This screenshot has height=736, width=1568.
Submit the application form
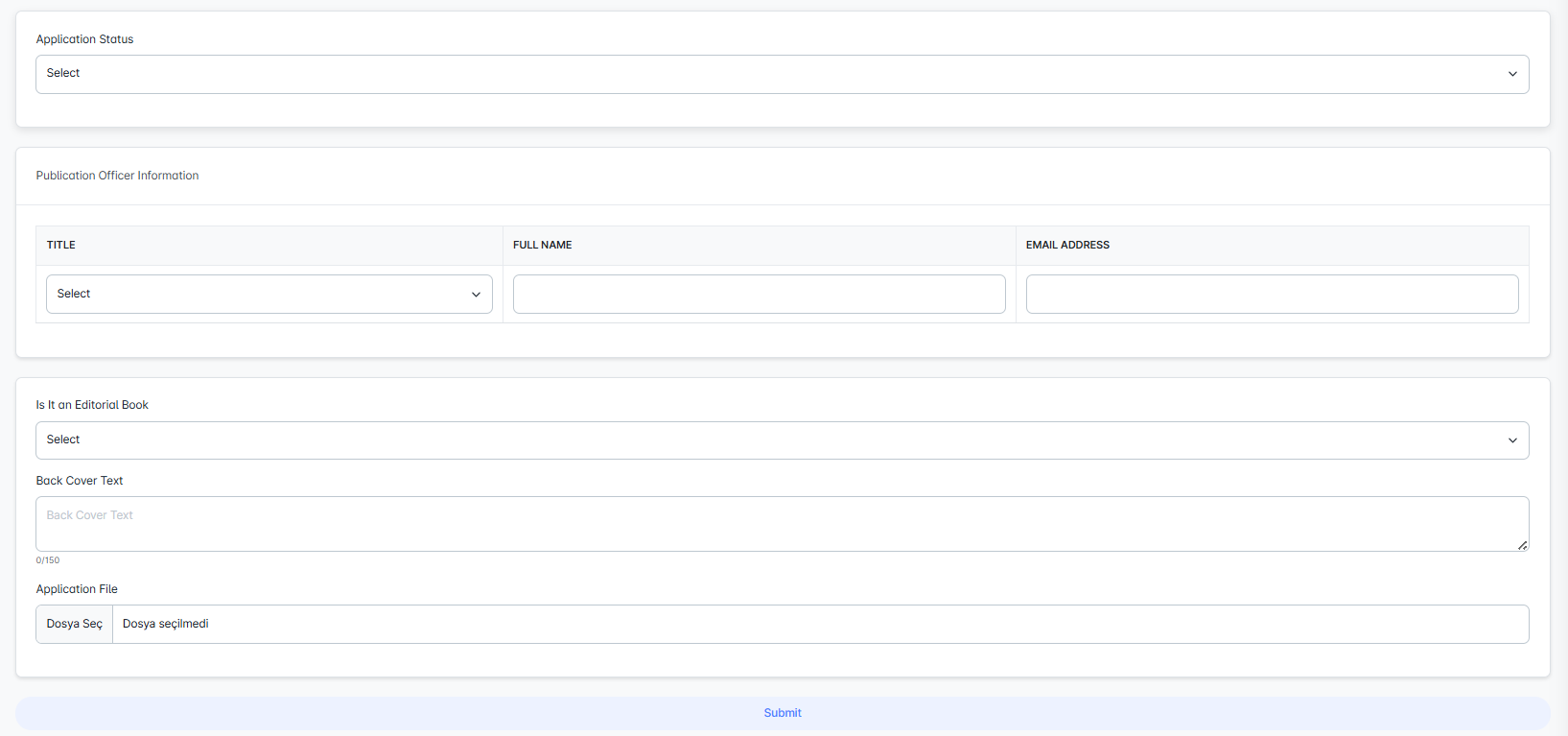pyautogui.click(x=783, y=713)
